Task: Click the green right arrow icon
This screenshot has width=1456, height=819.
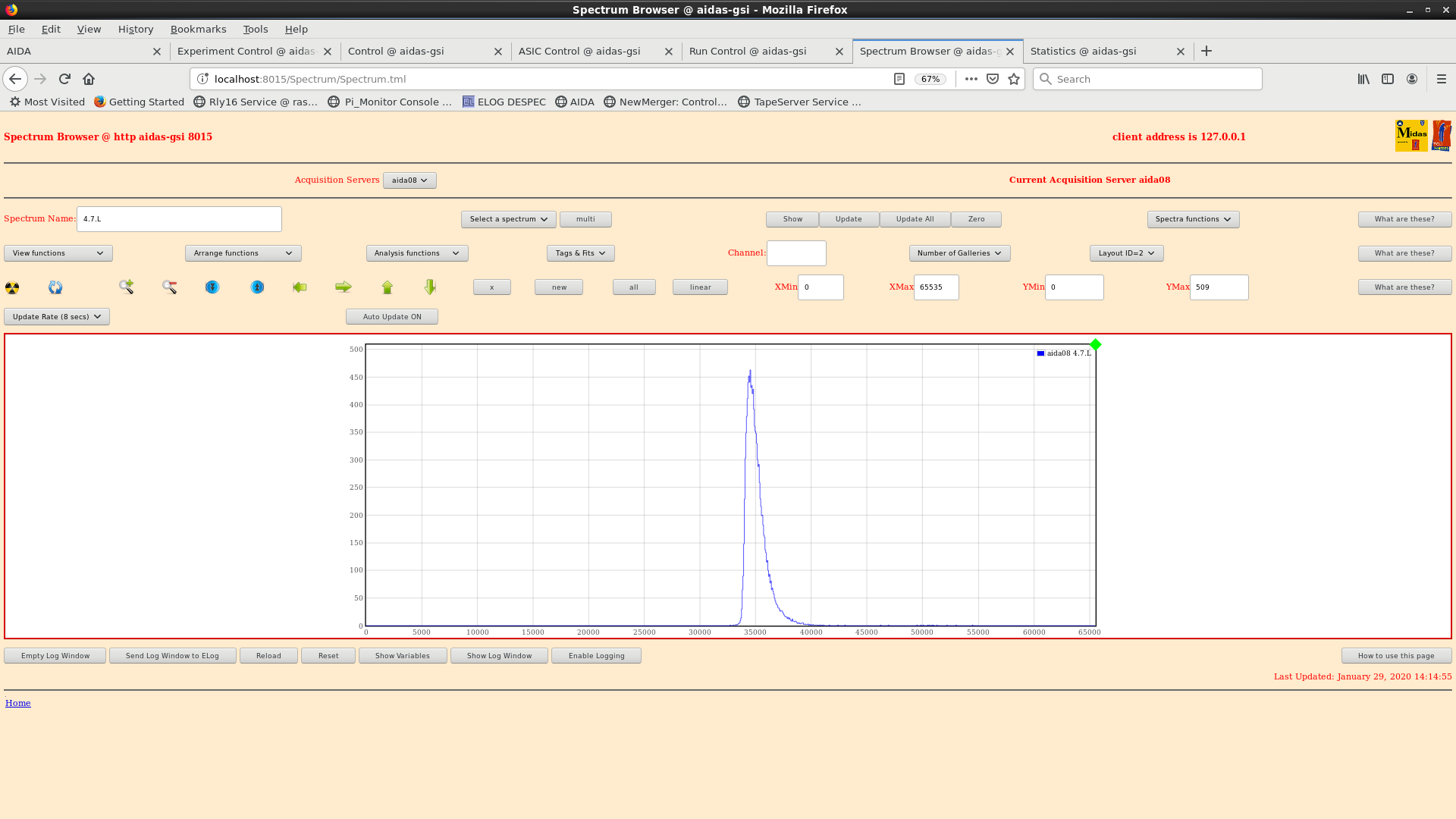Action: tap(344, 287)
